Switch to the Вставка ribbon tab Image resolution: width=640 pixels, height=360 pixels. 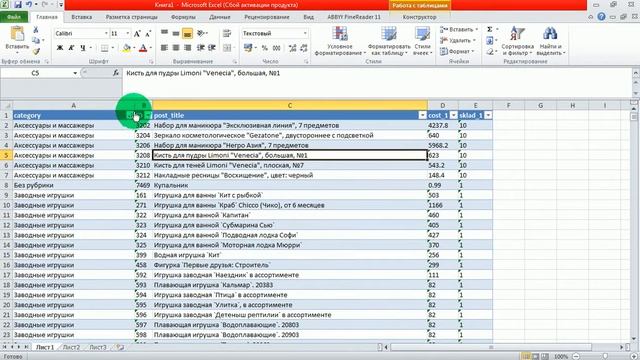(x=81, y=17)
